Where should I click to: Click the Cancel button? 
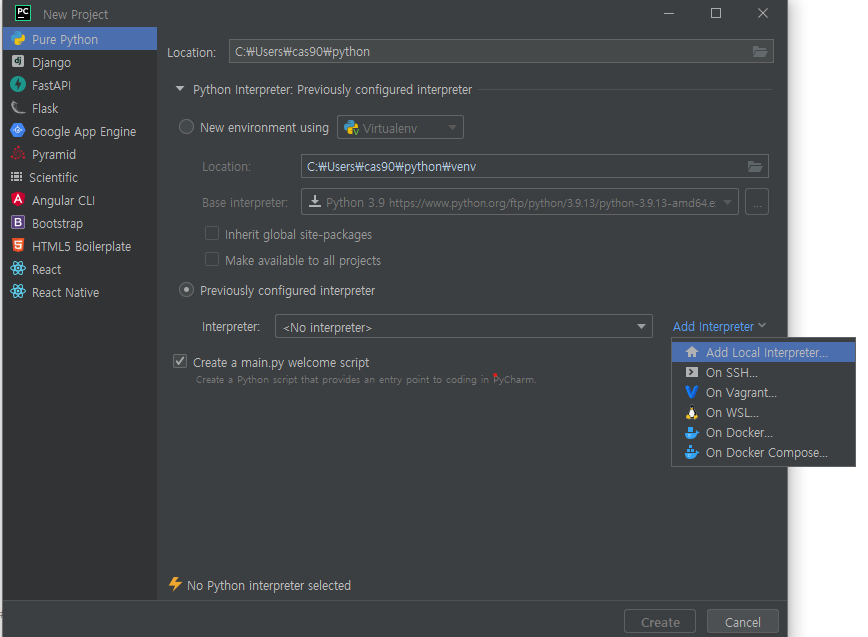coord(742,622)
